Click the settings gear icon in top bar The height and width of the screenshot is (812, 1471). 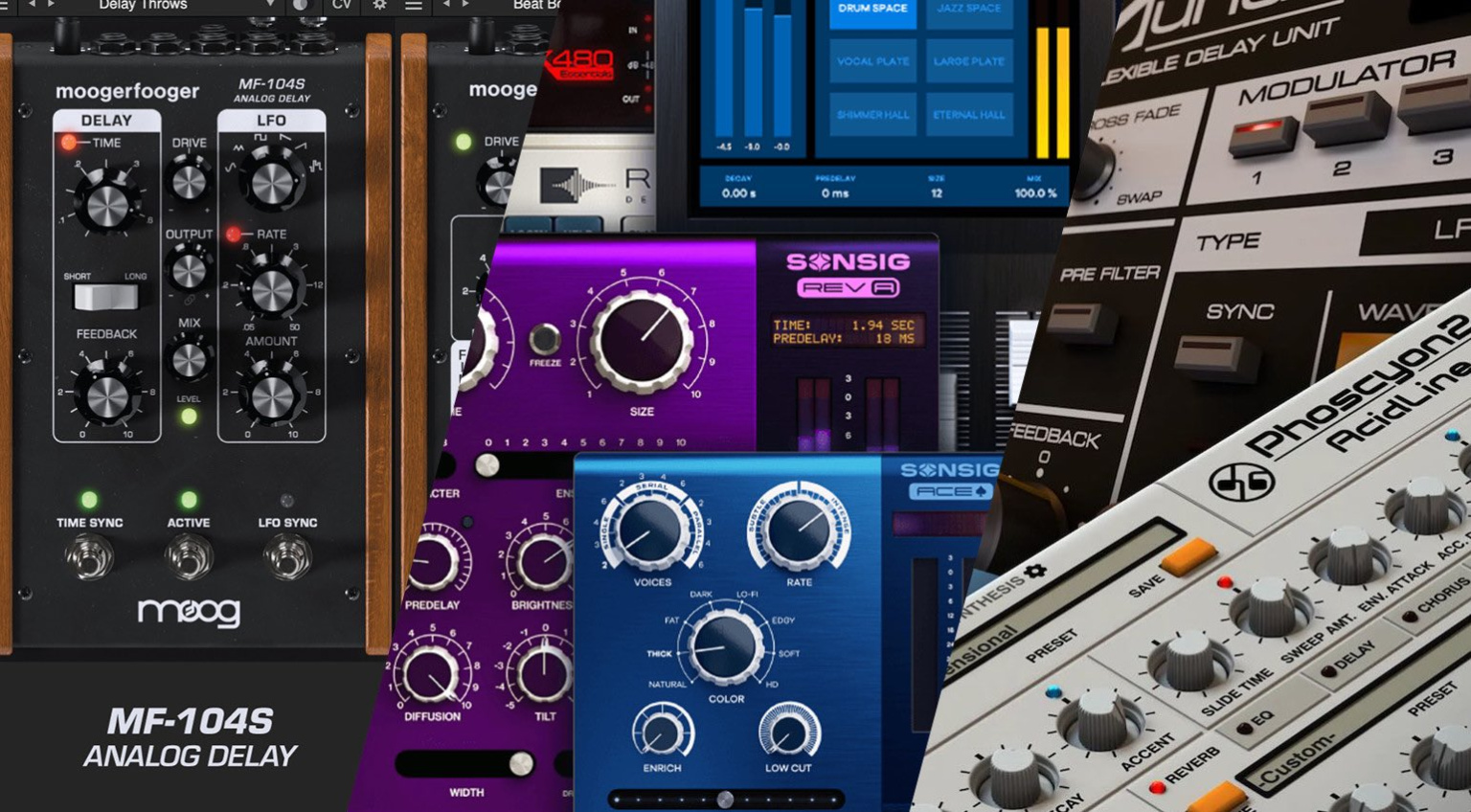click(x=380, y=6)
